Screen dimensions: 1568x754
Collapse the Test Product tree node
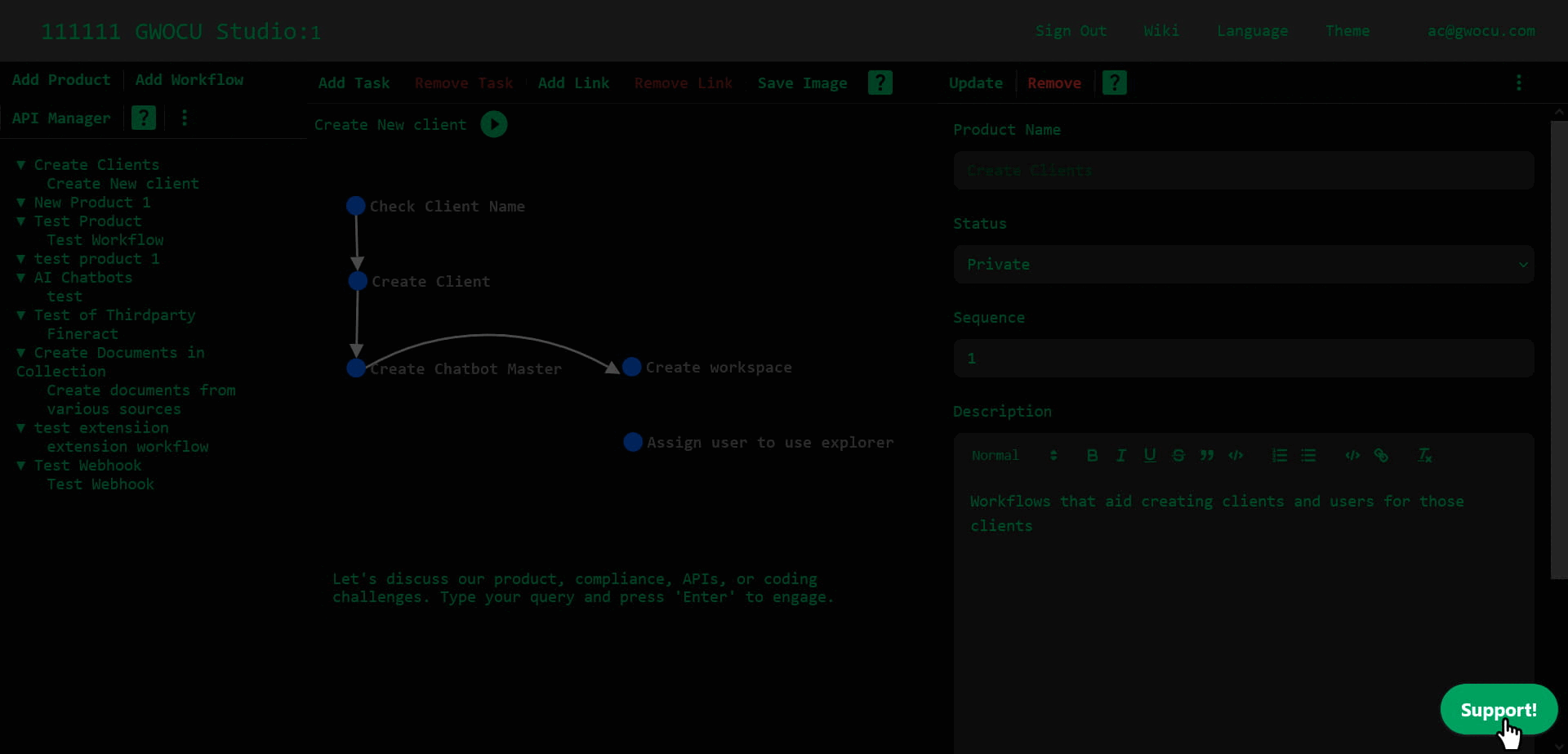(21, 221)
